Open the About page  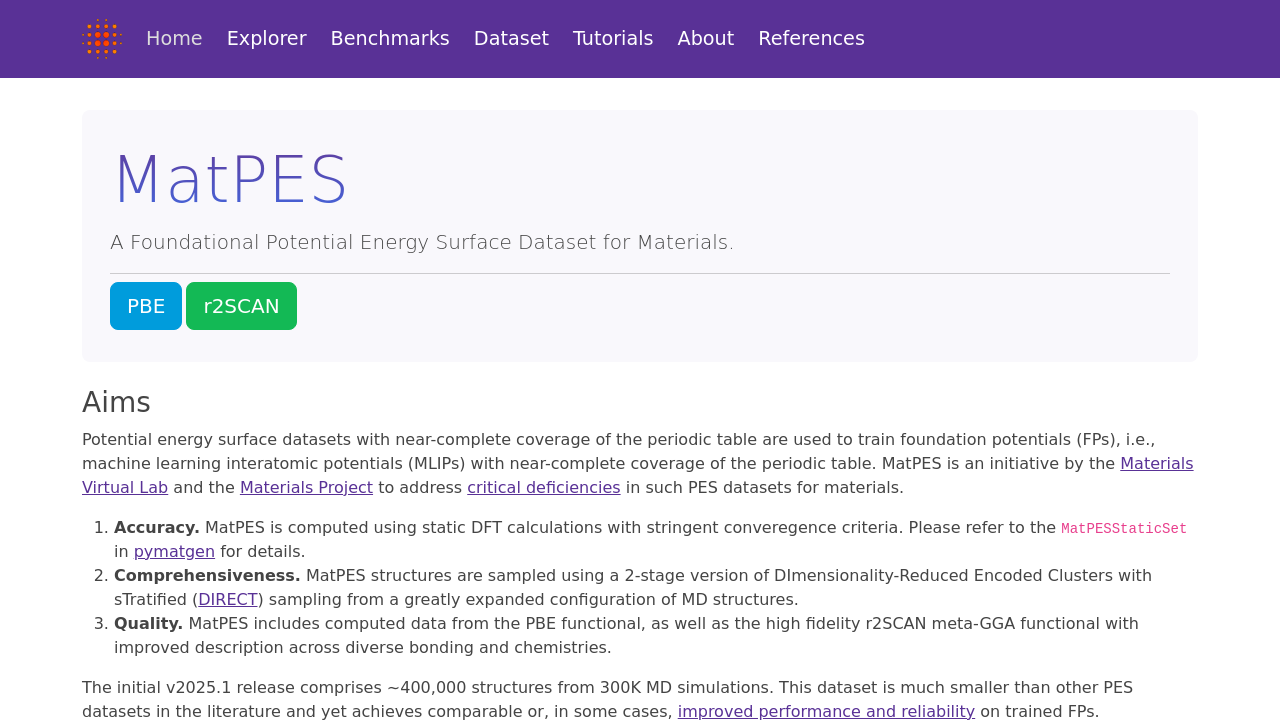tap(705, 39)
